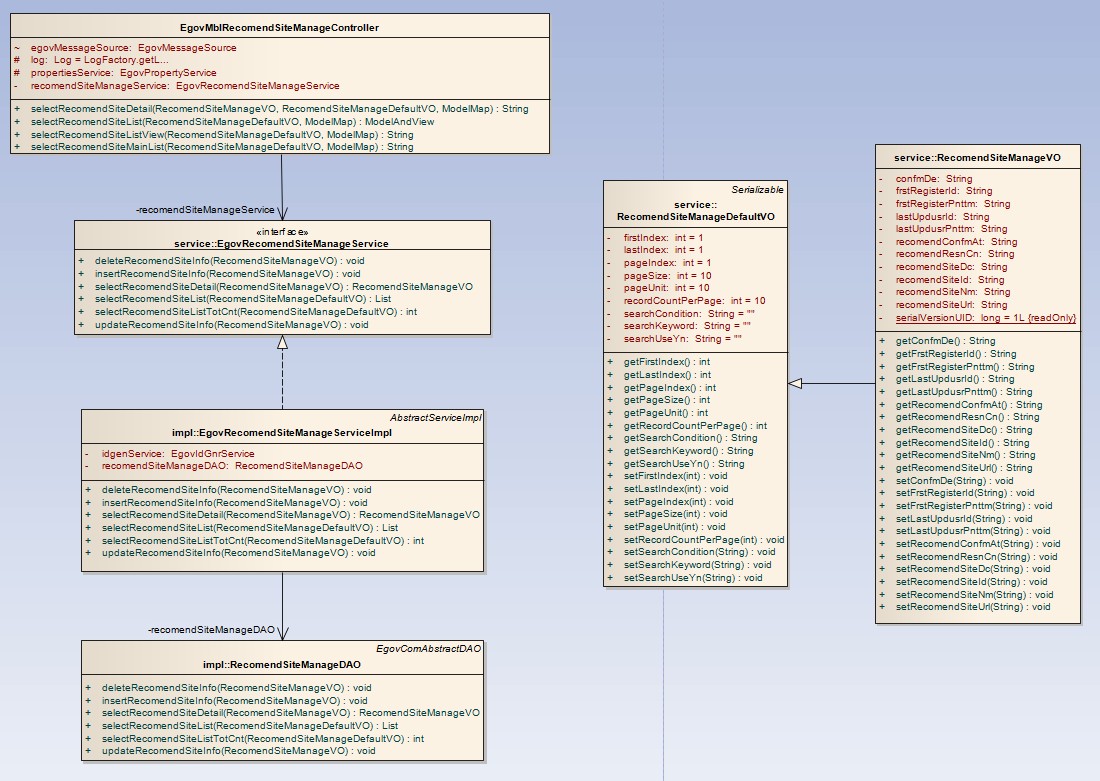Image resolution: width=1100 pixels, height=781 pixels.
Task: Click the service::RecomendSiteManageVO class title
Action: point(977,157)
